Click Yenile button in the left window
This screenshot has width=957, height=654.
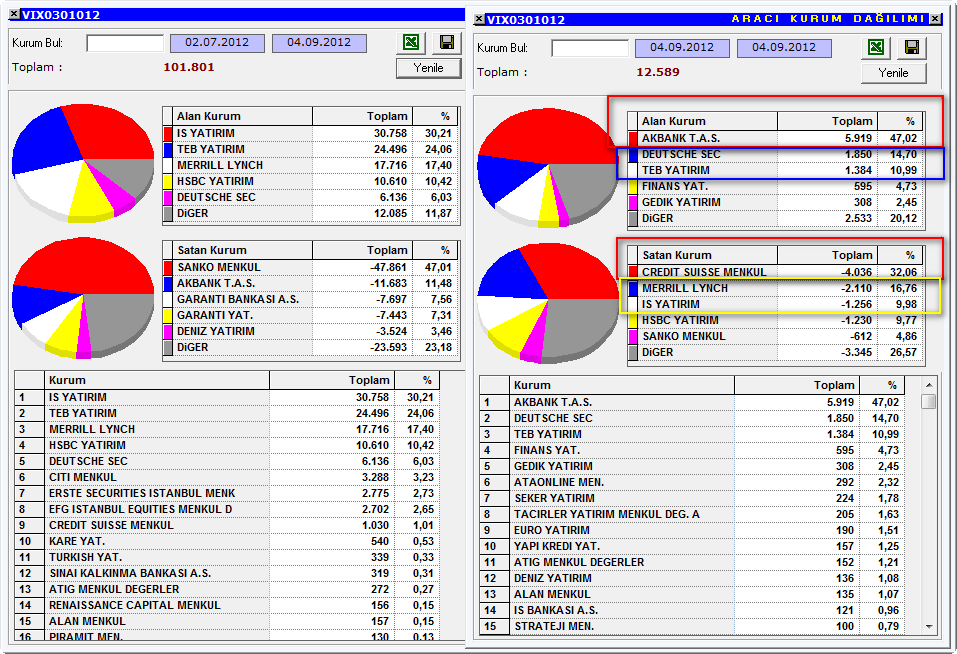428,68
